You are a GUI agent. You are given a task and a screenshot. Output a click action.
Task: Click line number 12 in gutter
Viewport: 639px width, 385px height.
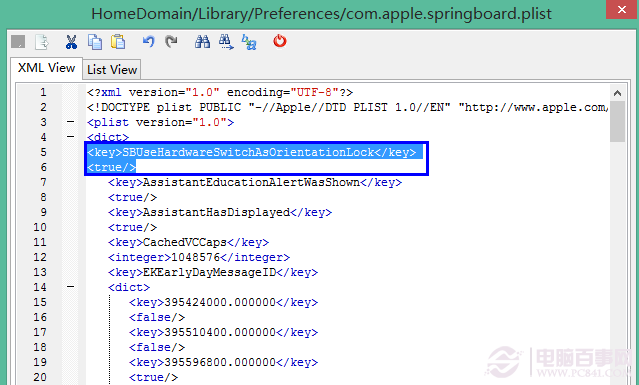(x=40, y=257)
